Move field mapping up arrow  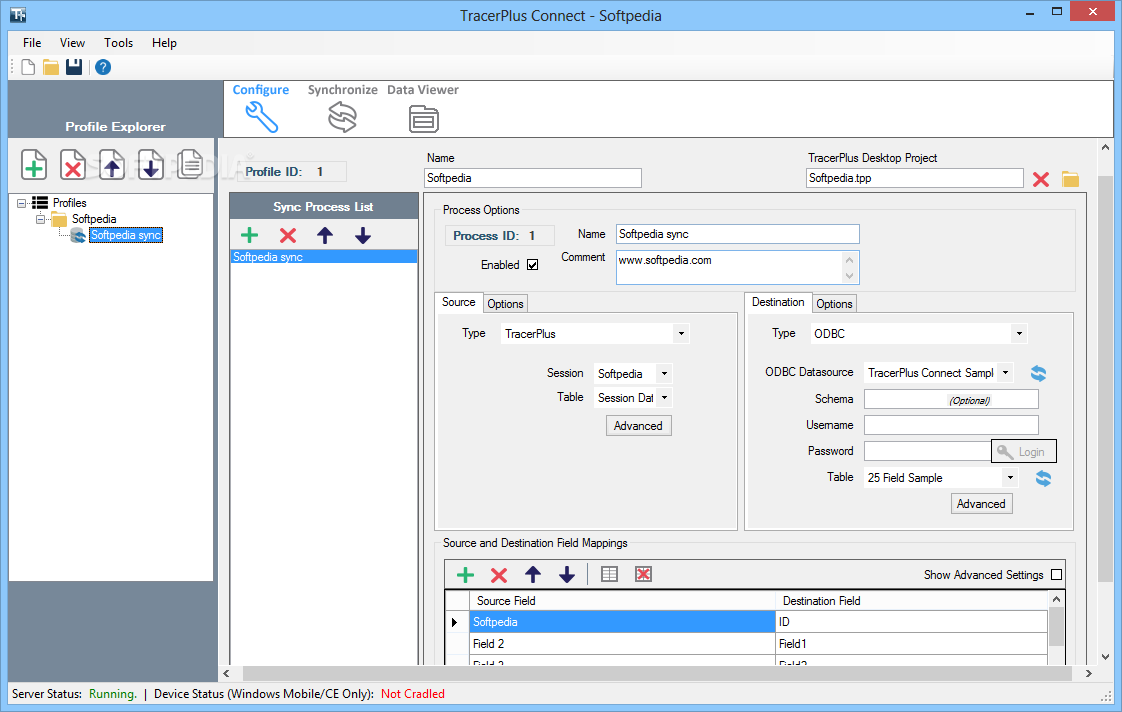coord(533,575)
